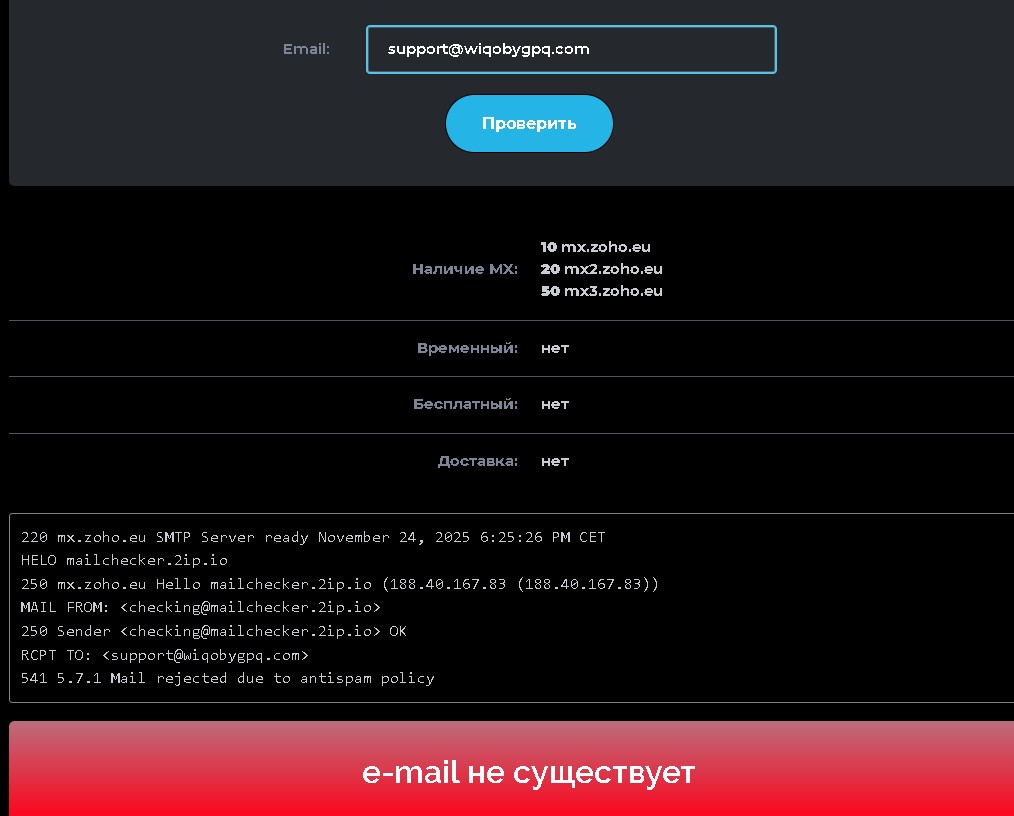This screenshot has height=816, width=1014.
Task: Select the Временный row result нет
Action: click(x=554, y=348)
